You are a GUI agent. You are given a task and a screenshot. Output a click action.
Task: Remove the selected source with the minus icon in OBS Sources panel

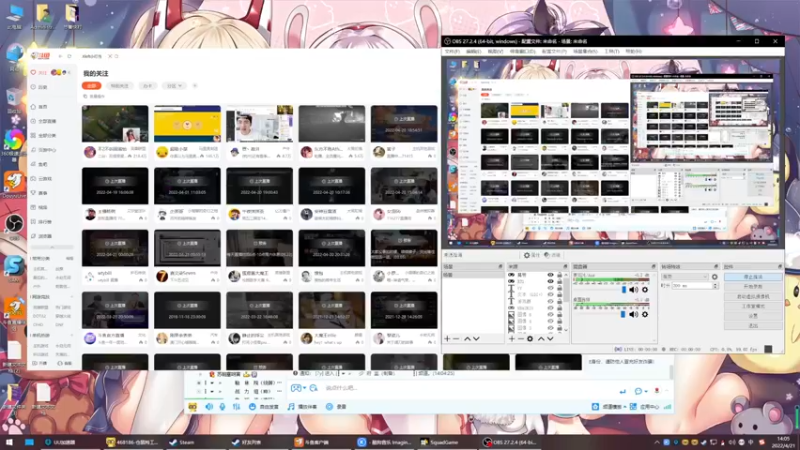click(x=521, y=339)
